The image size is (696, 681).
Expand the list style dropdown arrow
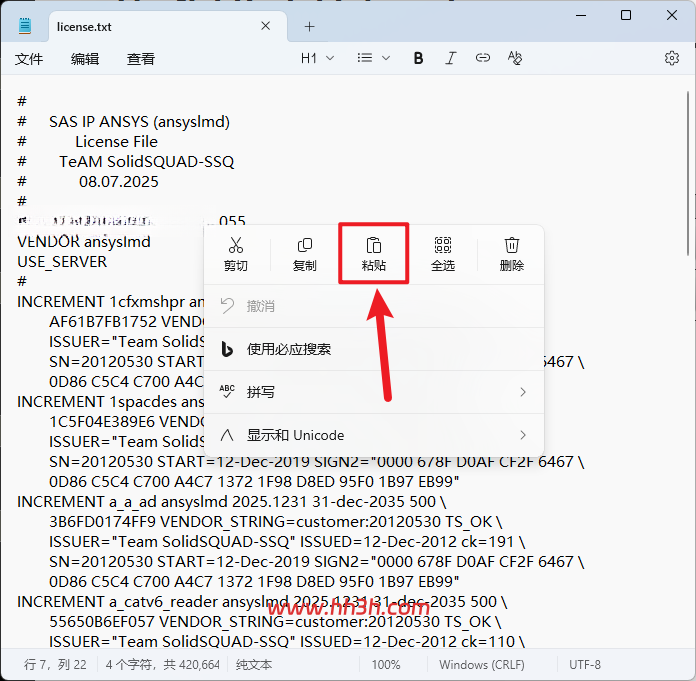[x=386, y=58]
